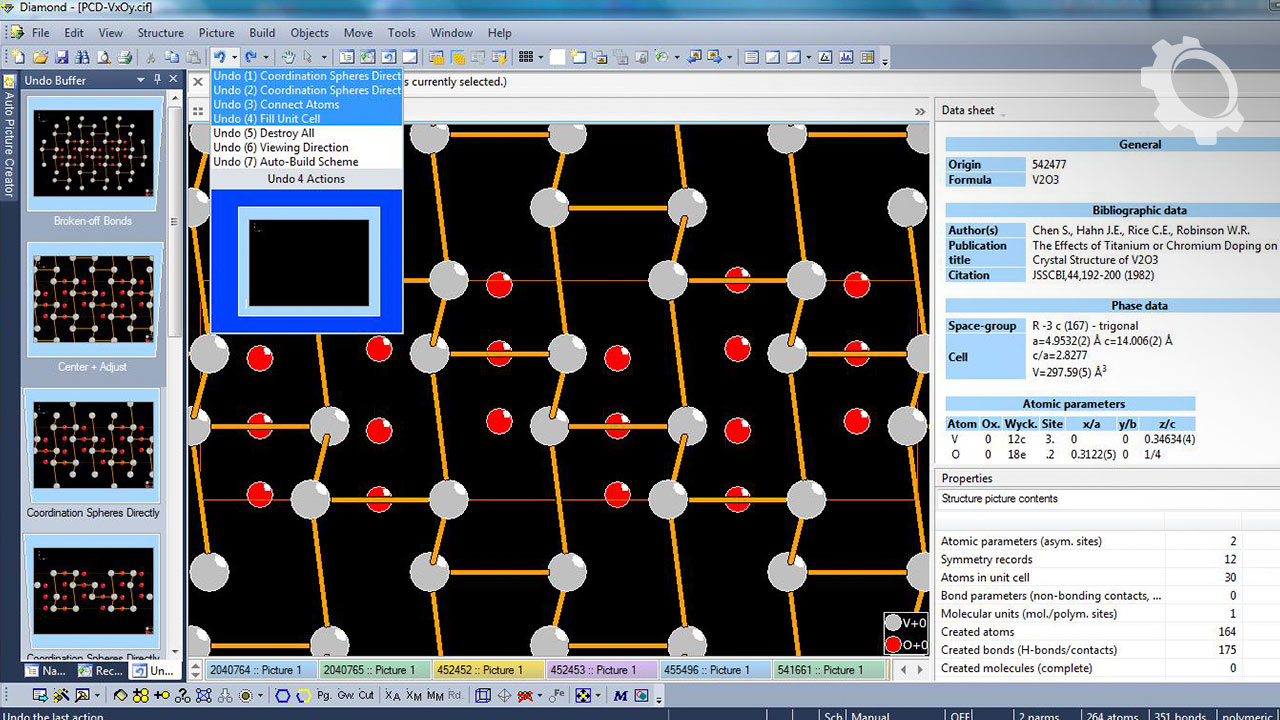Click the unit cell box icon
Screen dimensions: 1280x720
coord(483,695)
